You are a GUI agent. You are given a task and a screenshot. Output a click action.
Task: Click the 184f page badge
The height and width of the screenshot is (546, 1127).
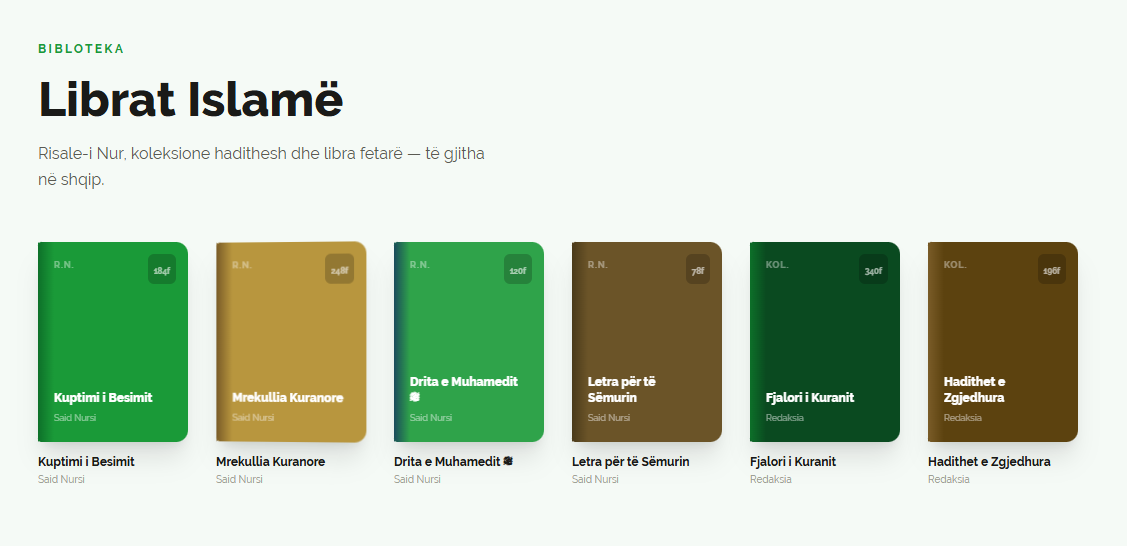(161, 270)
